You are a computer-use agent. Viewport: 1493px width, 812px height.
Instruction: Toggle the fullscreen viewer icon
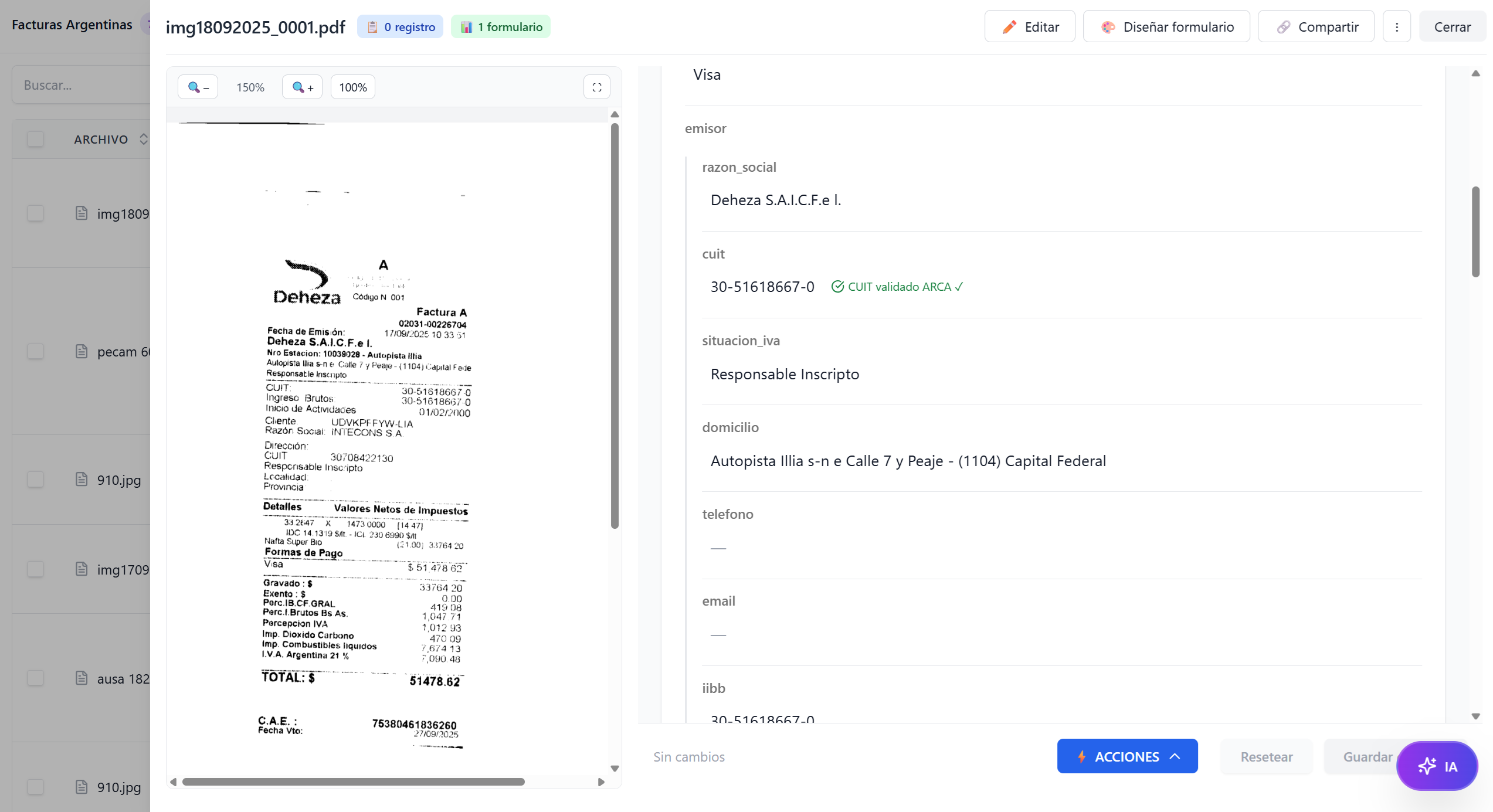point(597,87)
